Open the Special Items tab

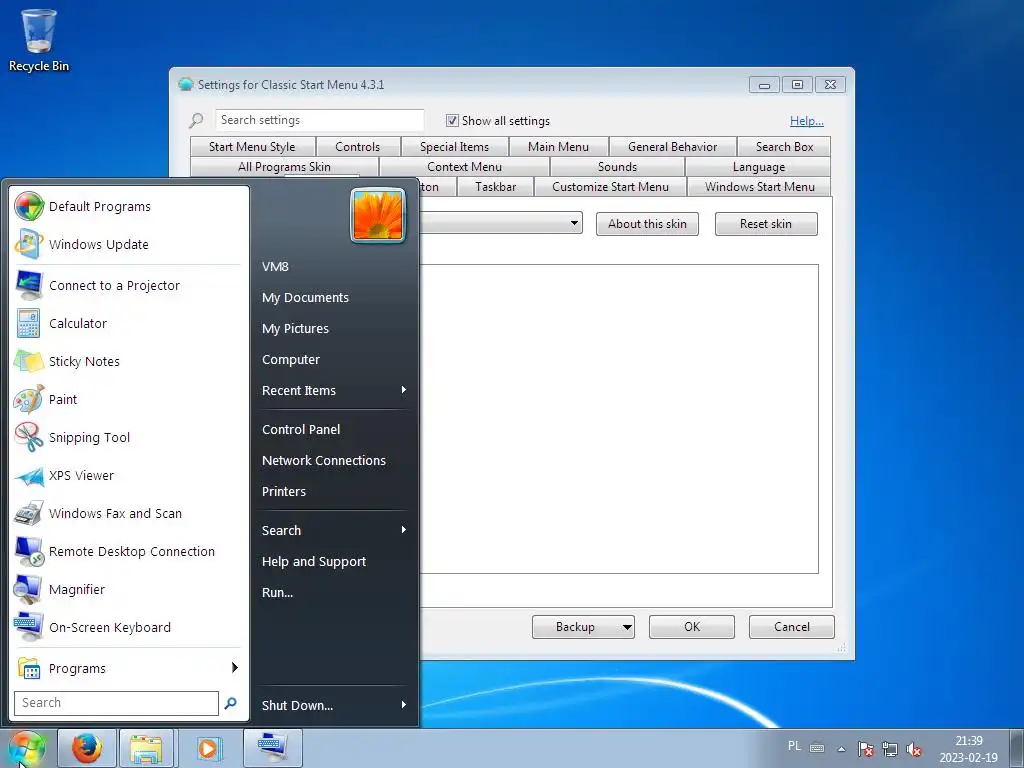[455, 147]
